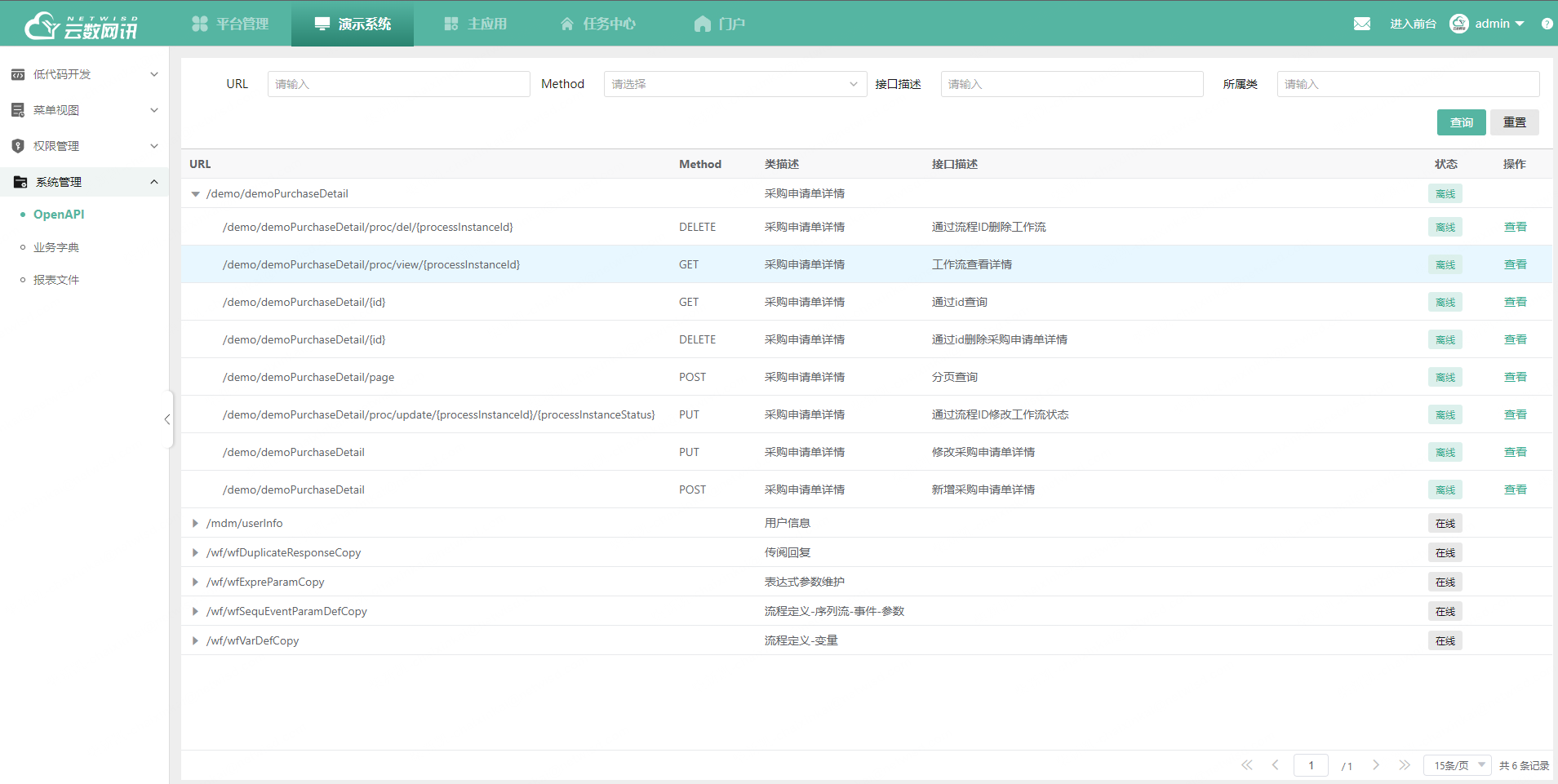Open the message envelope icon
The width and height of the screenshot is (1558, 784).
pos(1361,23)
